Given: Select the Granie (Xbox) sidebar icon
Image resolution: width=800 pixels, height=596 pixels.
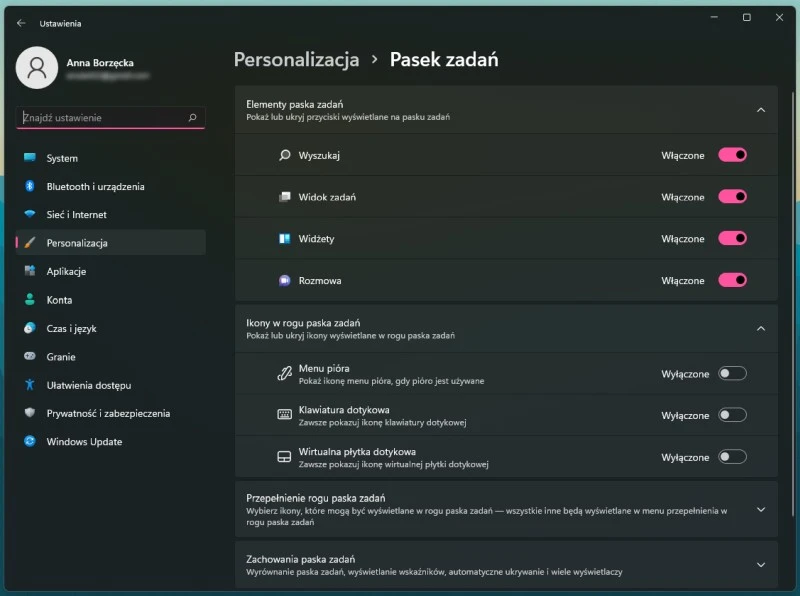Looking at the screenshot, I should pyautogui.click(x=28, y=356).
